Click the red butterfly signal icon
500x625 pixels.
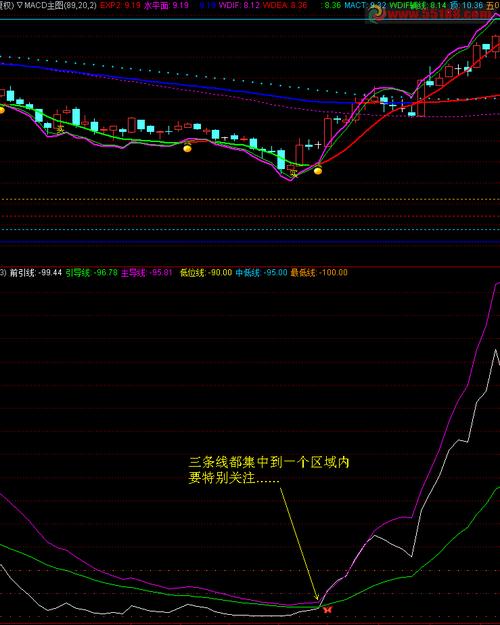pyautogui.click(x=327, y=609)
